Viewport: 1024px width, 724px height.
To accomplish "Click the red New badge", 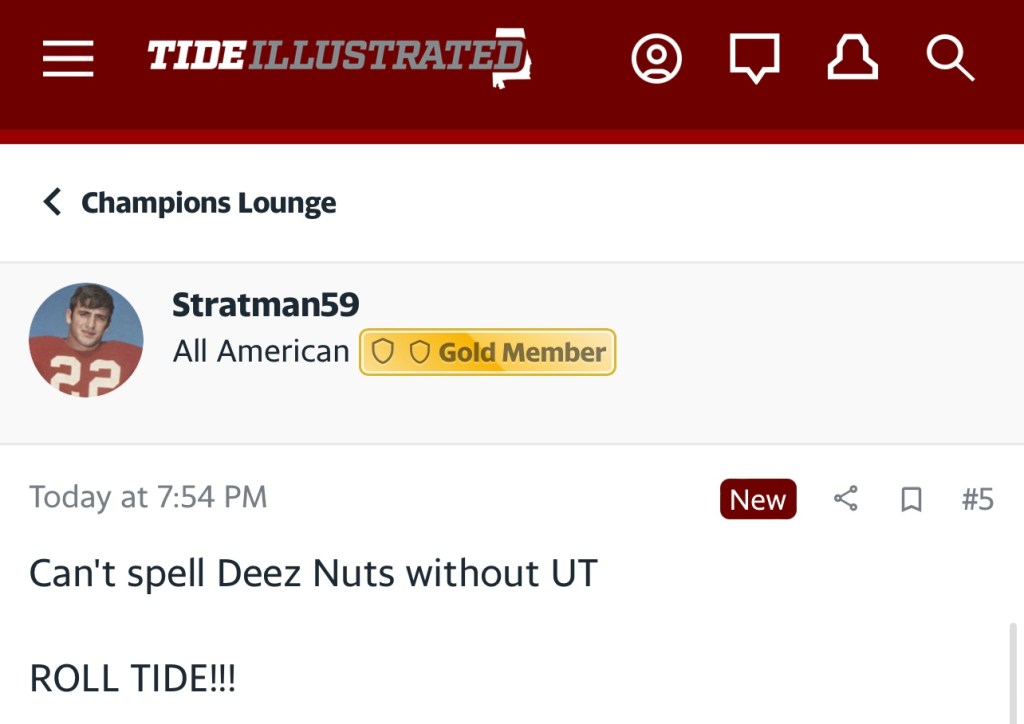I will pos(758,499).
